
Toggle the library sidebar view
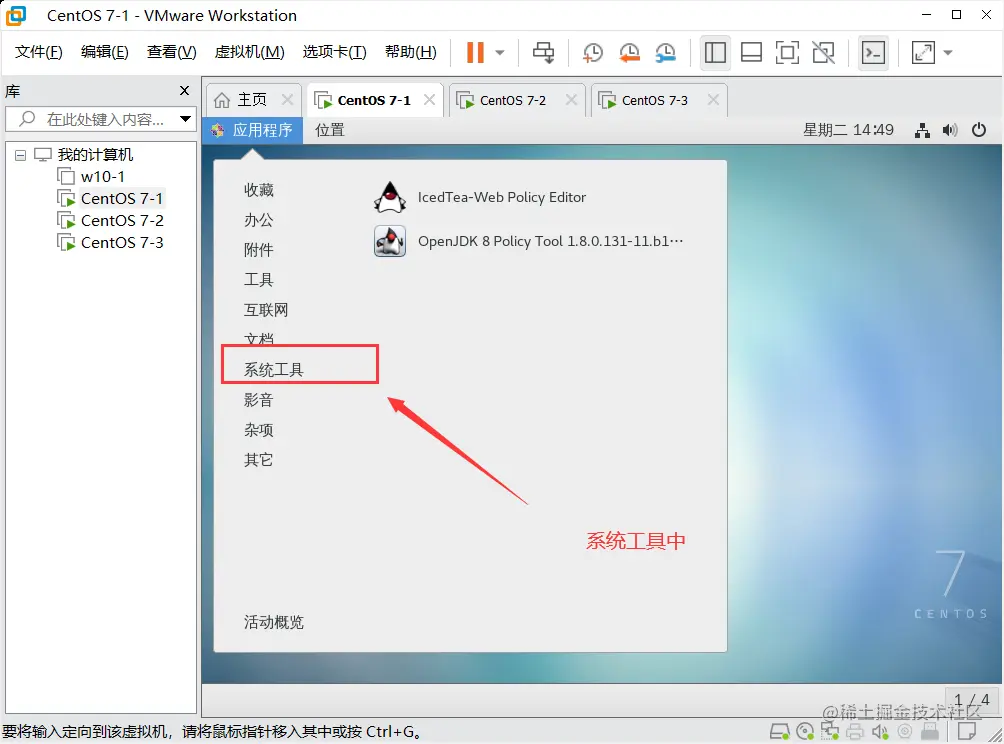[x=715, y=53]
